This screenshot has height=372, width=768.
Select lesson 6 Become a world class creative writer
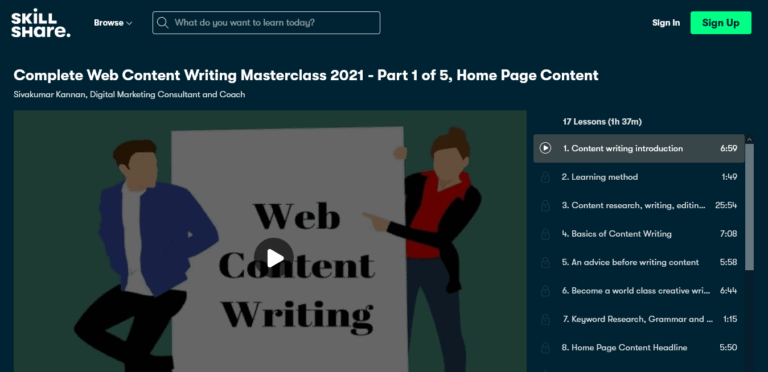click(639, 290)
